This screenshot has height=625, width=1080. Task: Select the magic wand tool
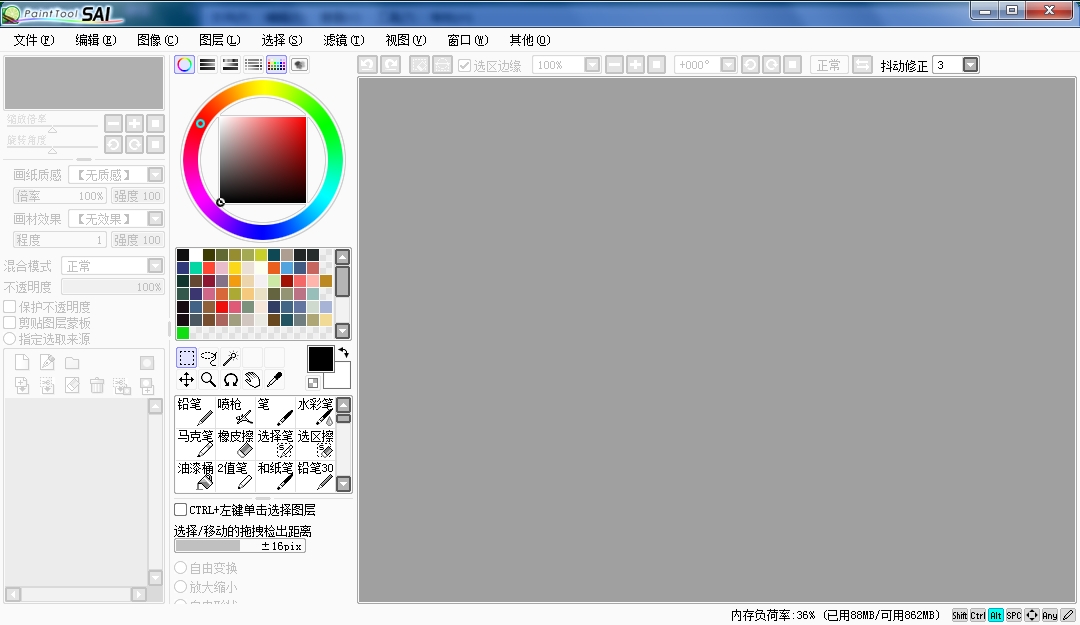tap(229, 357)
